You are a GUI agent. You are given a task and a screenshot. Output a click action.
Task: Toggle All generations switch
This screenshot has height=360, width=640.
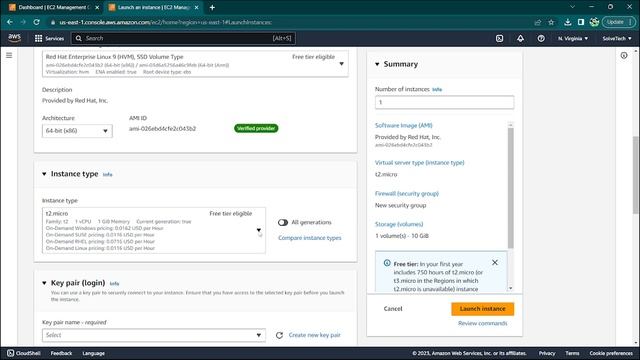pyautogui.click(x=283, y=222)
